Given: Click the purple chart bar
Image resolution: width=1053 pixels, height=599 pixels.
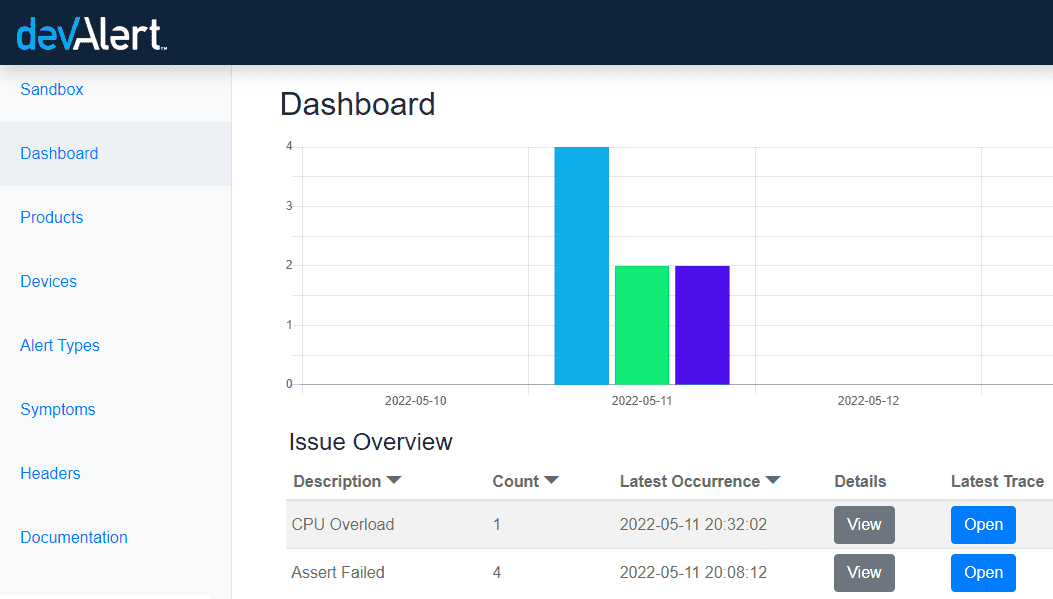Looking at the screenshot, I should [x=702, y=325].
